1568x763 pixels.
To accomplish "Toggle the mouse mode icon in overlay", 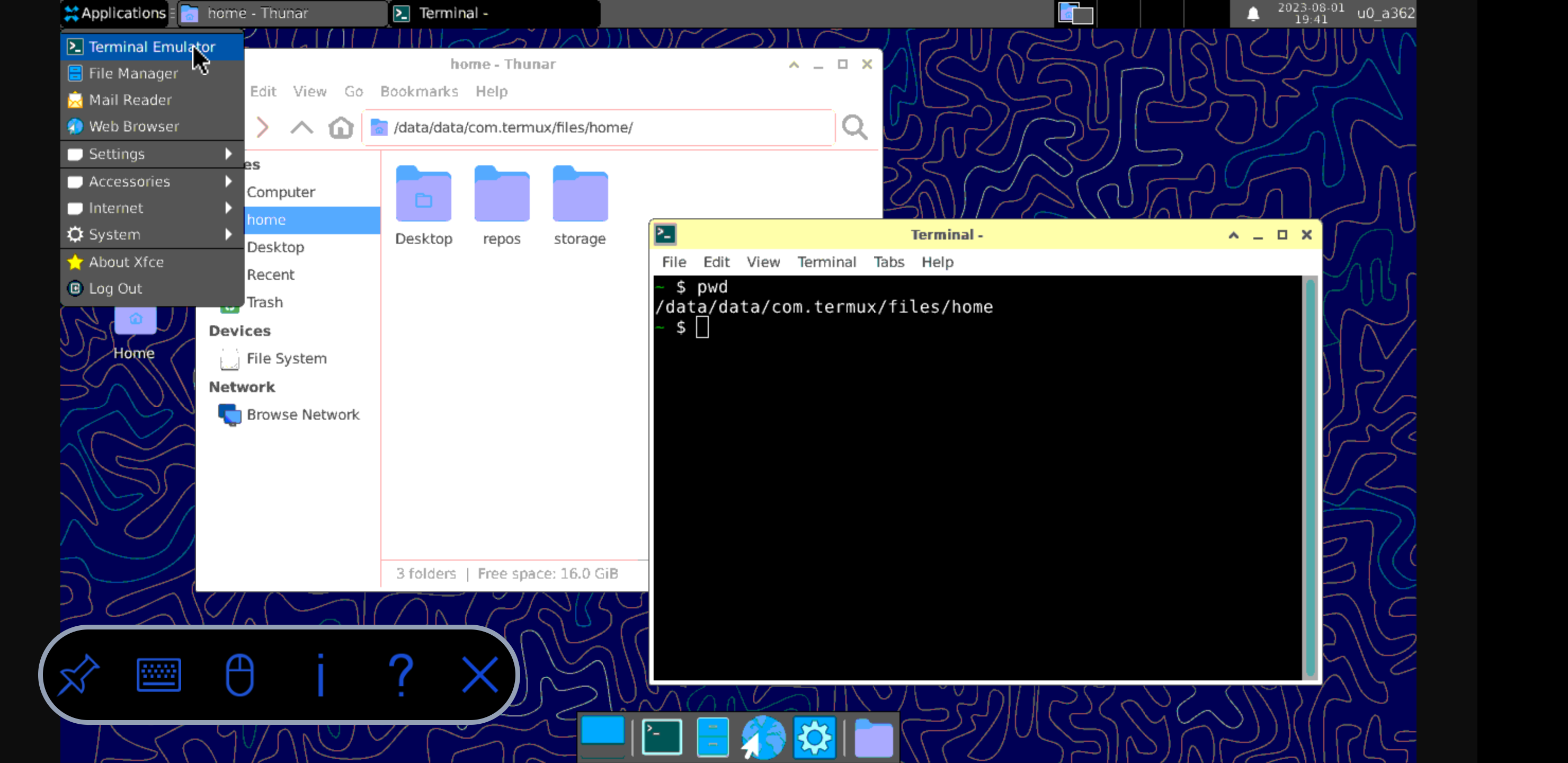I will point(239,674).
